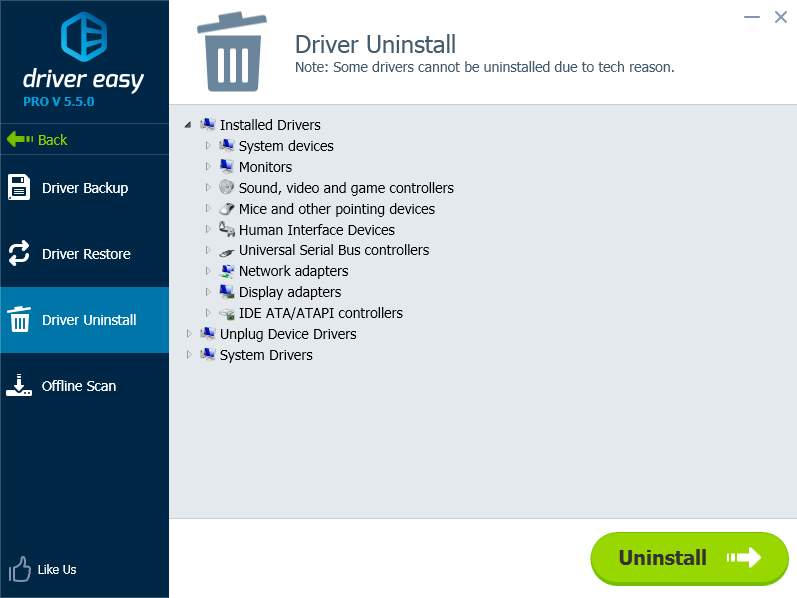The height and width of the screenshot is (598, 797).
Task: Close the Driver Easy window
Action: [781, 17]
